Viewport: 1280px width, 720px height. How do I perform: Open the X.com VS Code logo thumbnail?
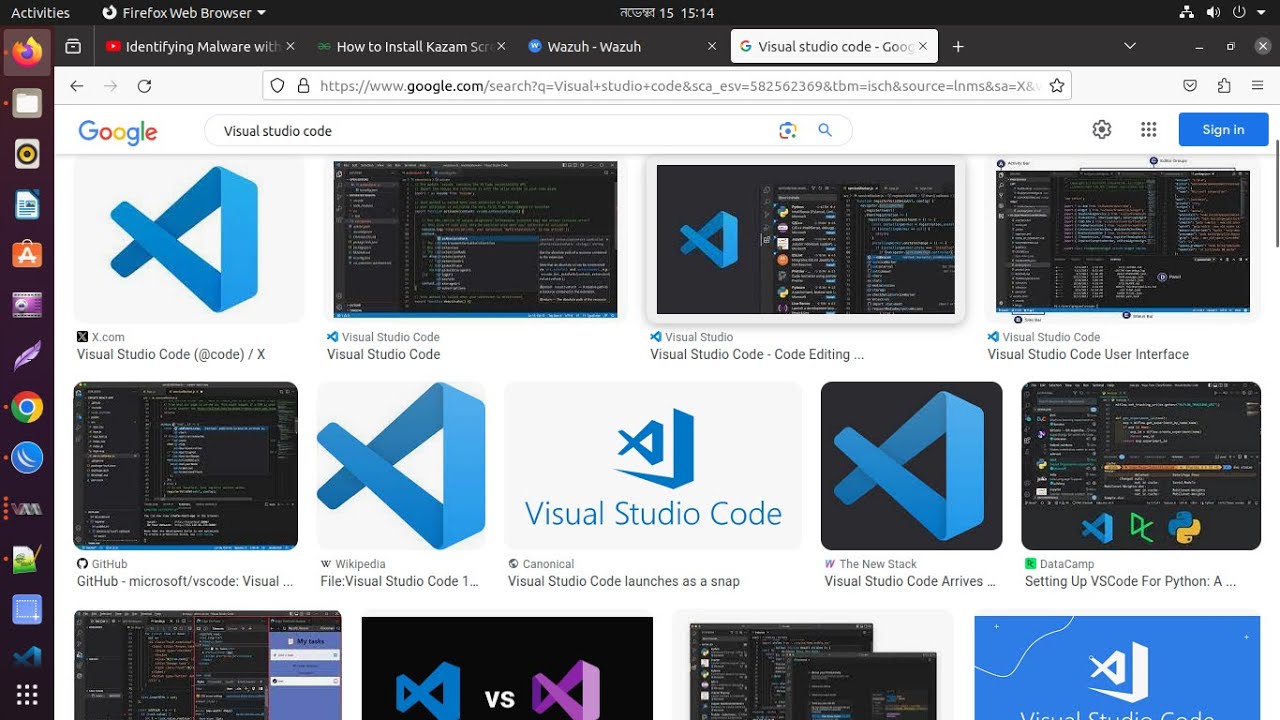(189, 240)
